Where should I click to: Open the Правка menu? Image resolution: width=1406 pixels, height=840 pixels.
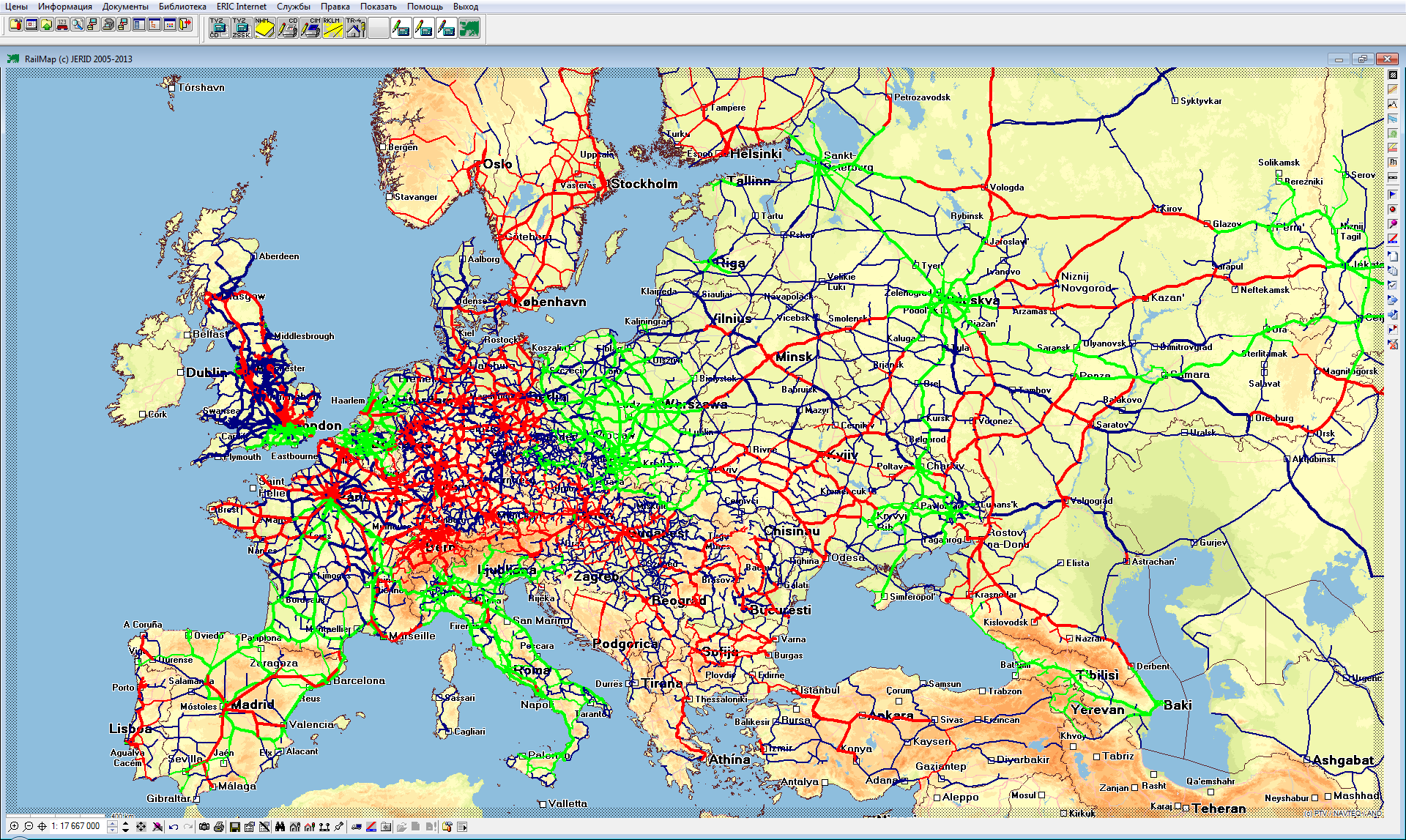pos(335,7)
